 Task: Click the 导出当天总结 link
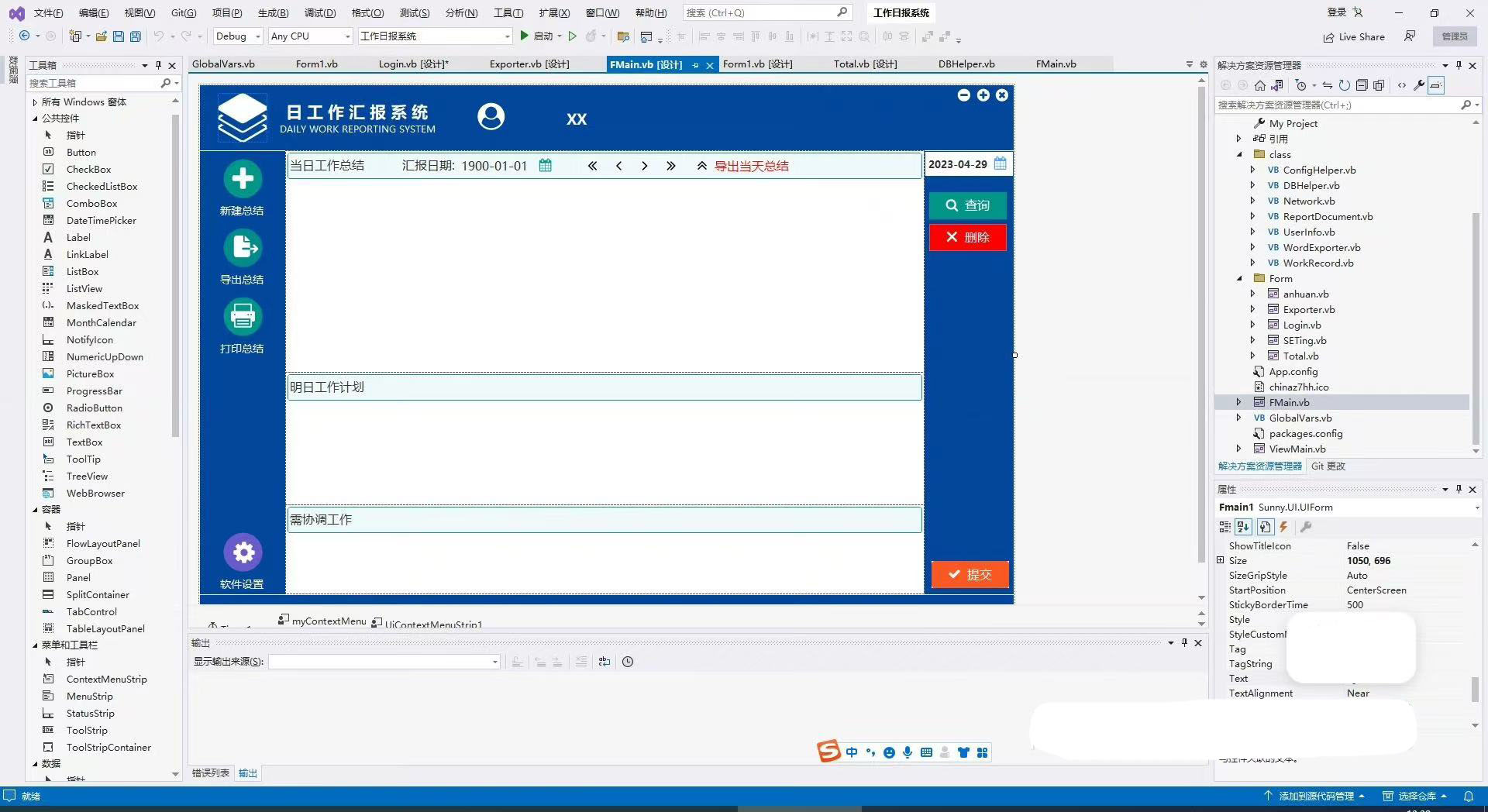(751, 166)
